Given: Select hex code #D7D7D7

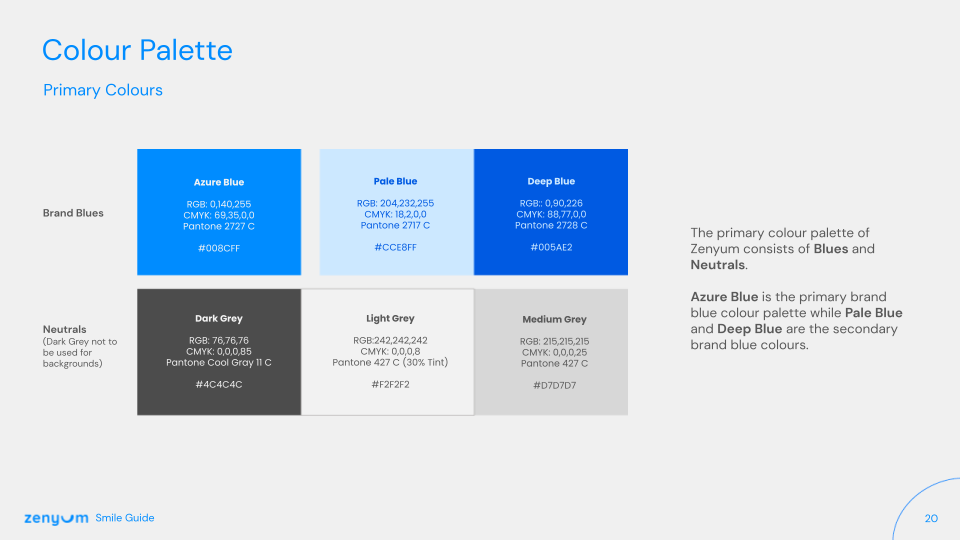Looking at the screenshot, I should (x=554, y=385).
